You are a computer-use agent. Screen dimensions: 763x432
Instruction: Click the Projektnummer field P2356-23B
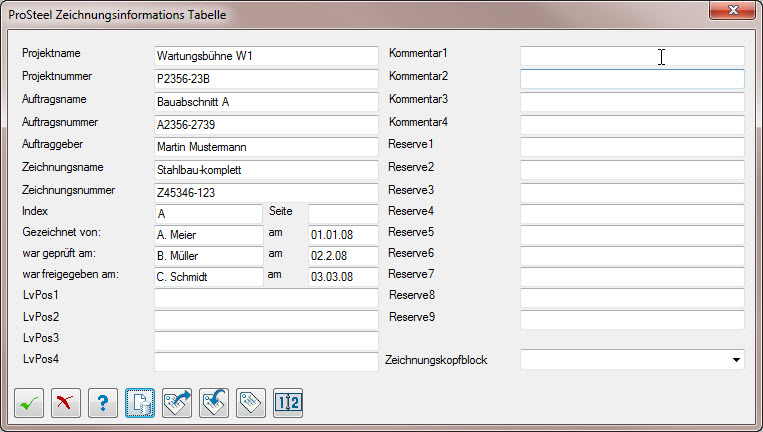point(266,79)
